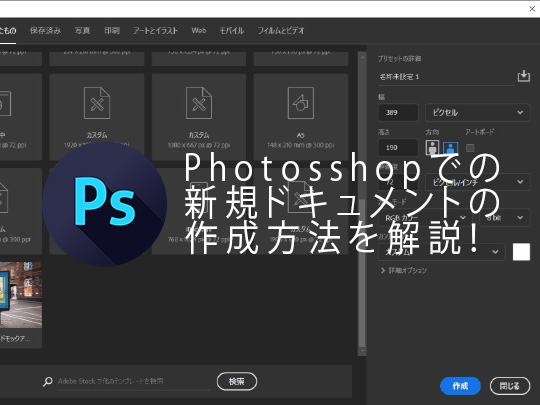Click the width field showing 389
The image size is (540, 405).
point(398,113)
